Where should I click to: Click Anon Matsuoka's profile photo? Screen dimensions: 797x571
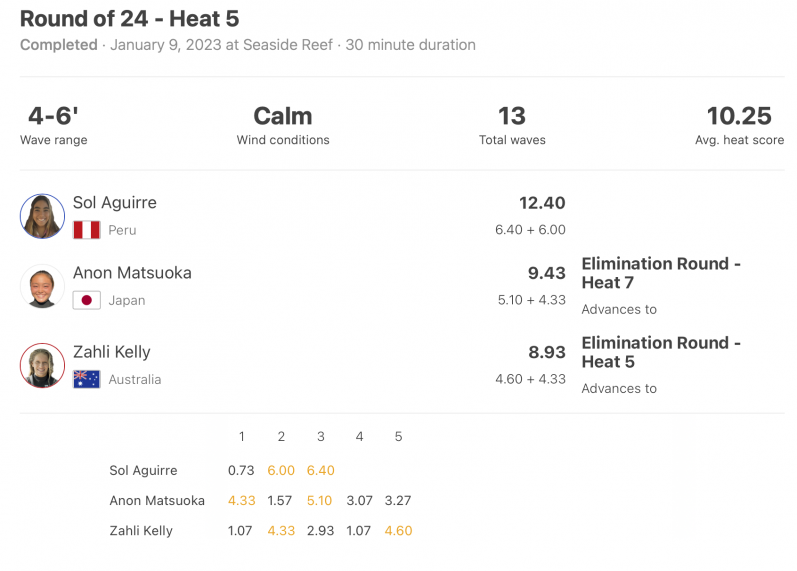click(x=42, y=286)
